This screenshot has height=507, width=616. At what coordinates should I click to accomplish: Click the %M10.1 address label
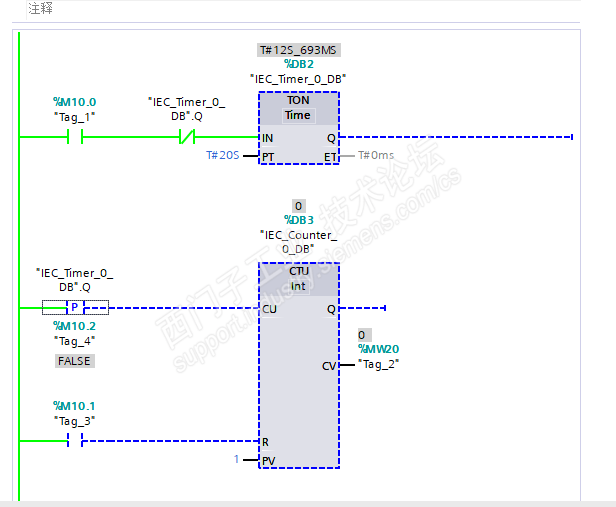[74, 406]
